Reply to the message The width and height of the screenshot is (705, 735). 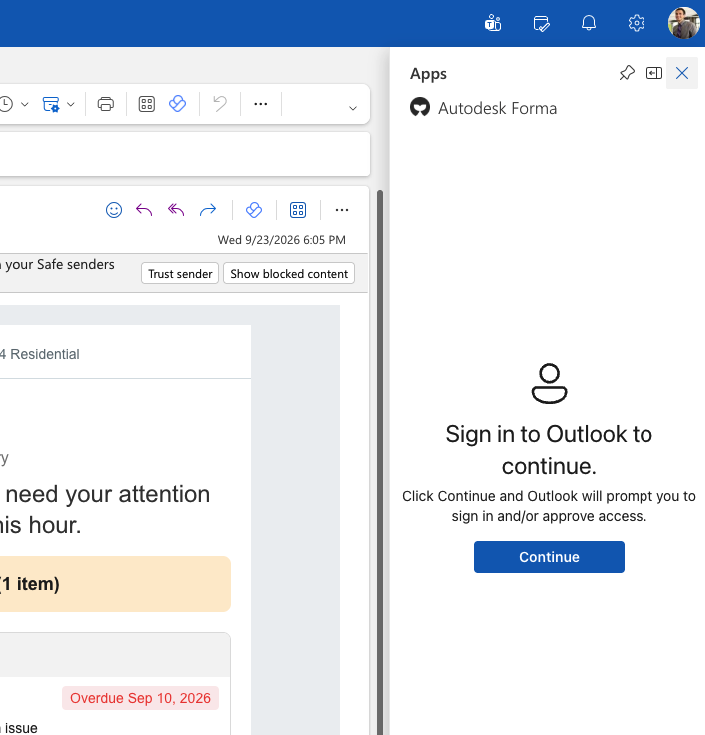tap(144, 210)
